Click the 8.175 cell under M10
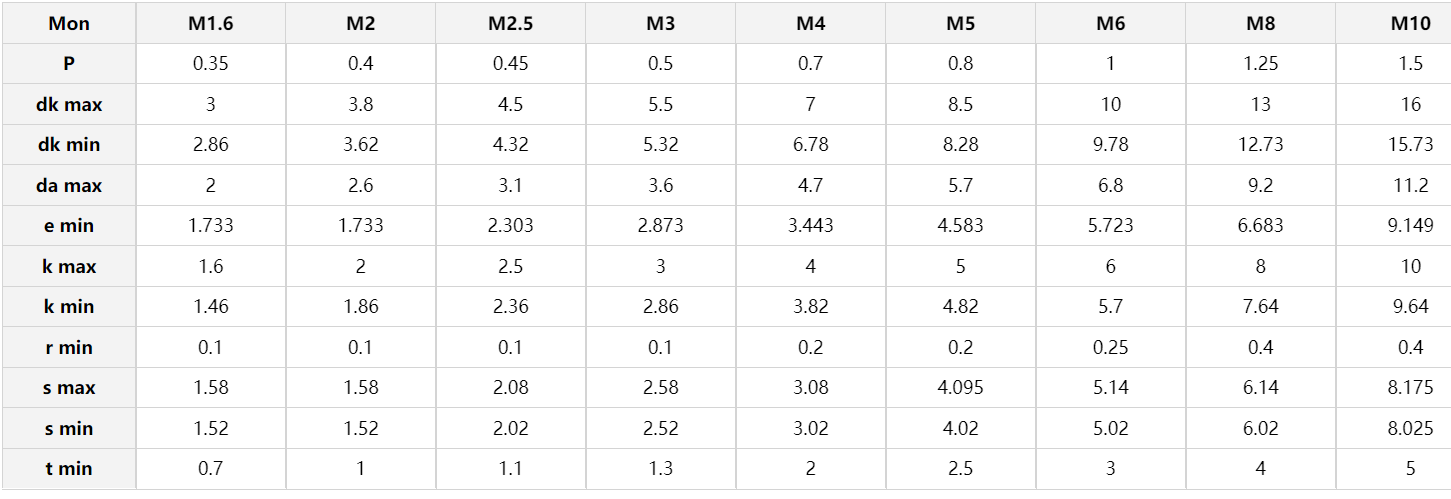 click(1410, 388)
